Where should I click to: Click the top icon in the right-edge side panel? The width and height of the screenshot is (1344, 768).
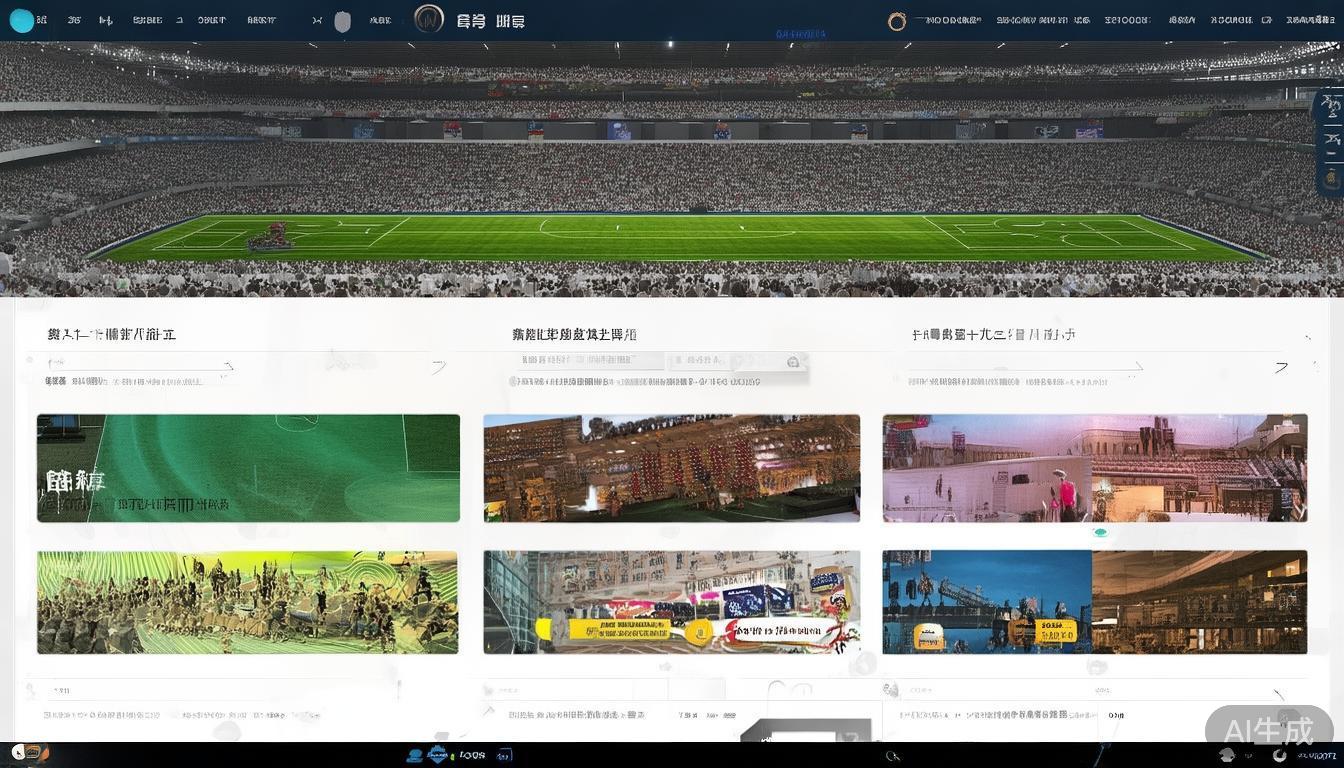[x=1331, y=105]
